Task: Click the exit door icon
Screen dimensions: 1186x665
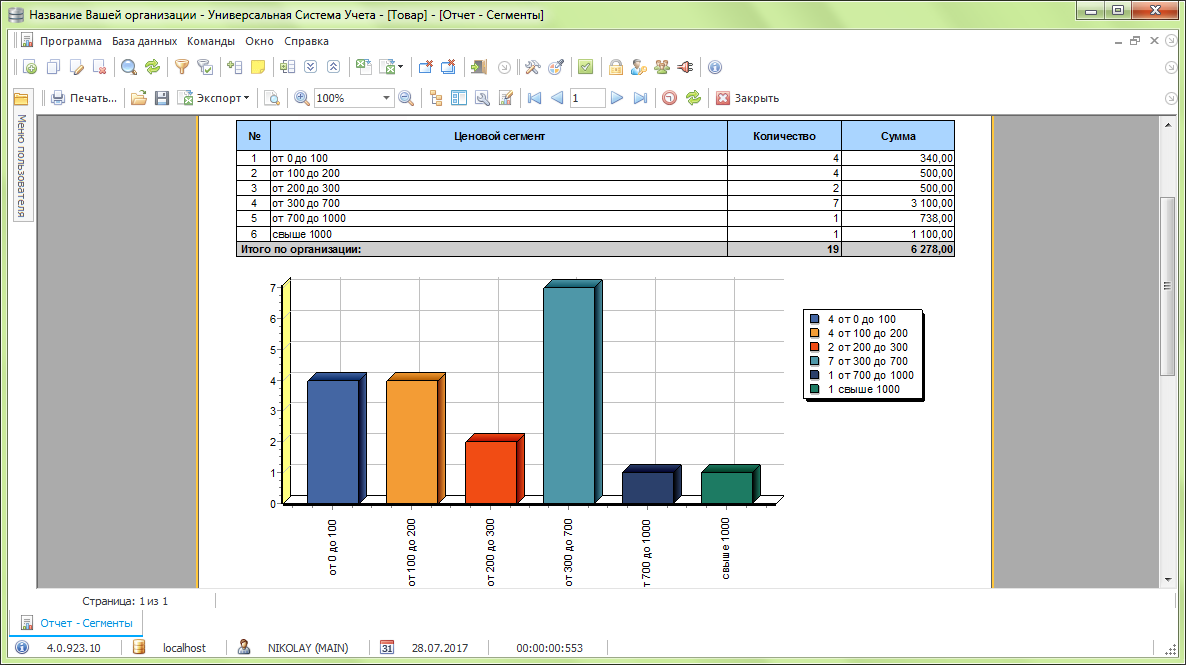Action: click(x=478, y=67)
